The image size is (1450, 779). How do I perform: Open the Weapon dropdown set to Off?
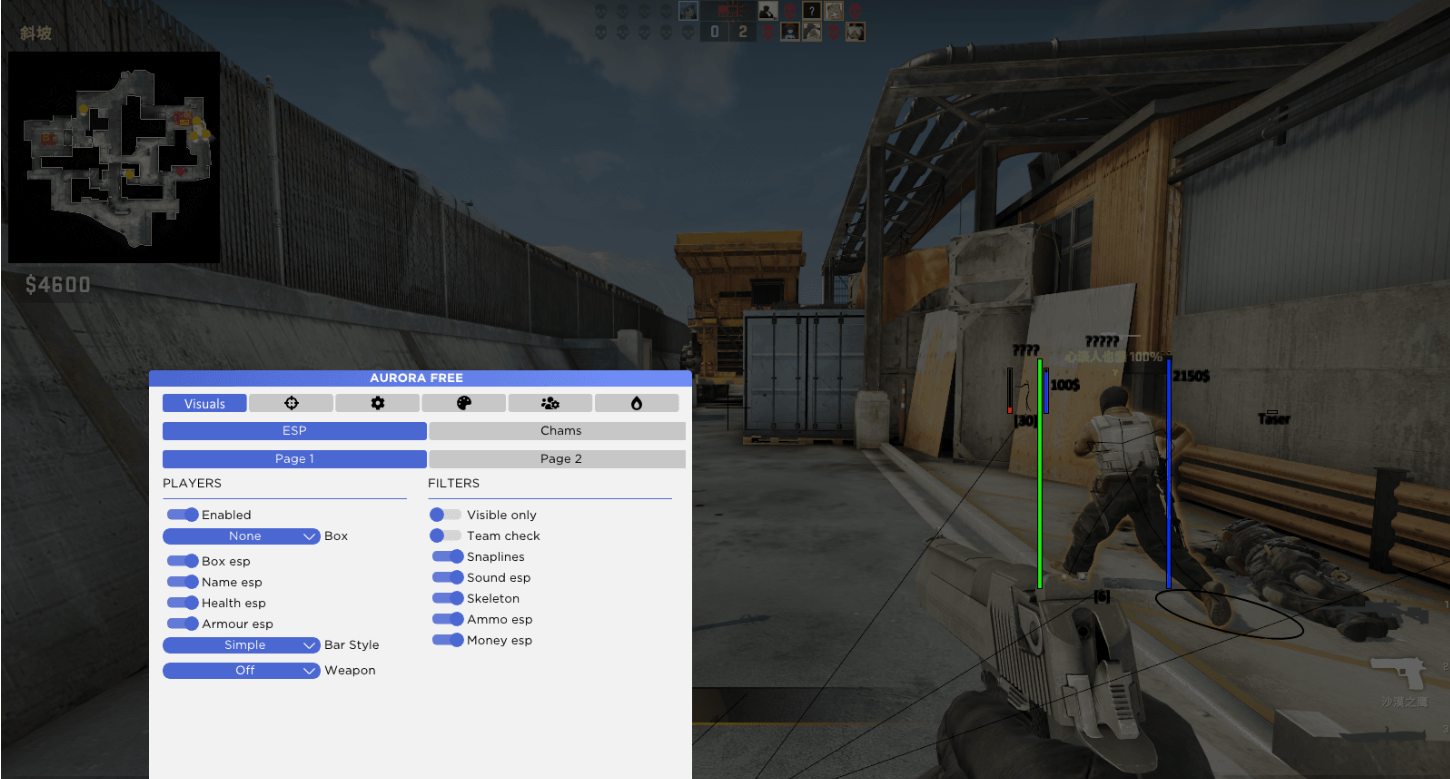[241, 670]
